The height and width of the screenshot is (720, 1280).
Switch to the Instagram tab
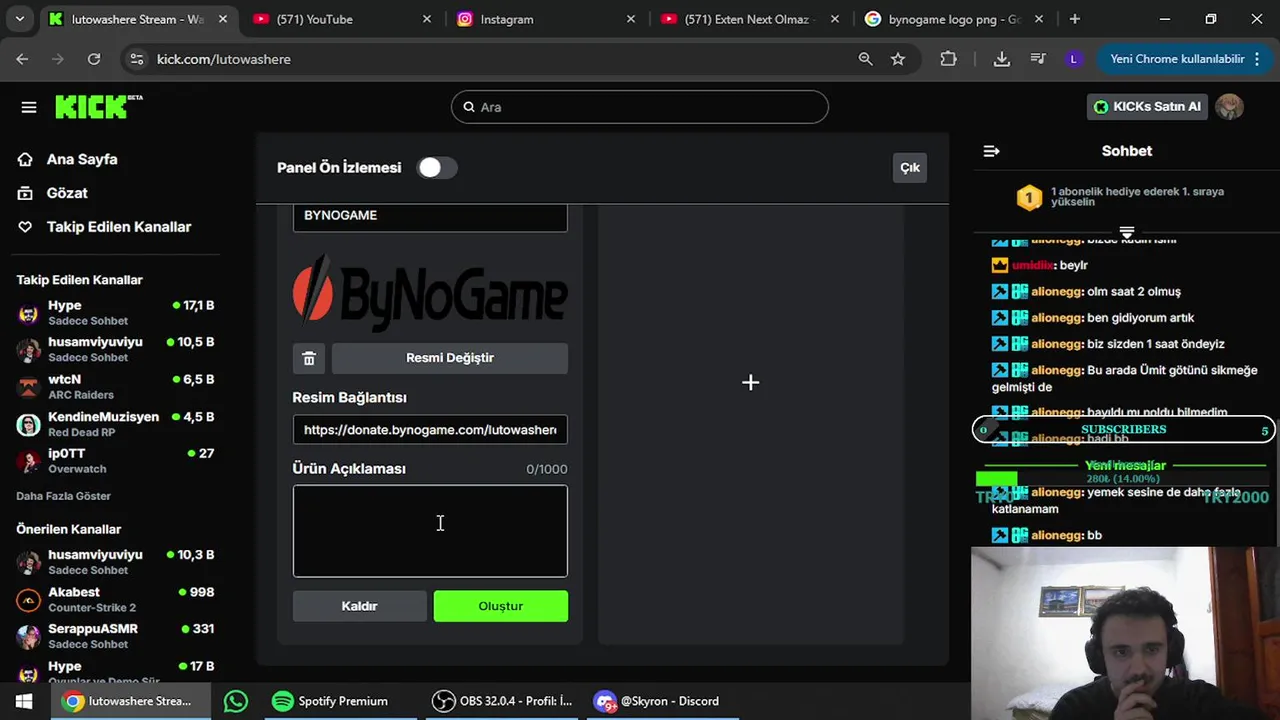pos(545,19)
